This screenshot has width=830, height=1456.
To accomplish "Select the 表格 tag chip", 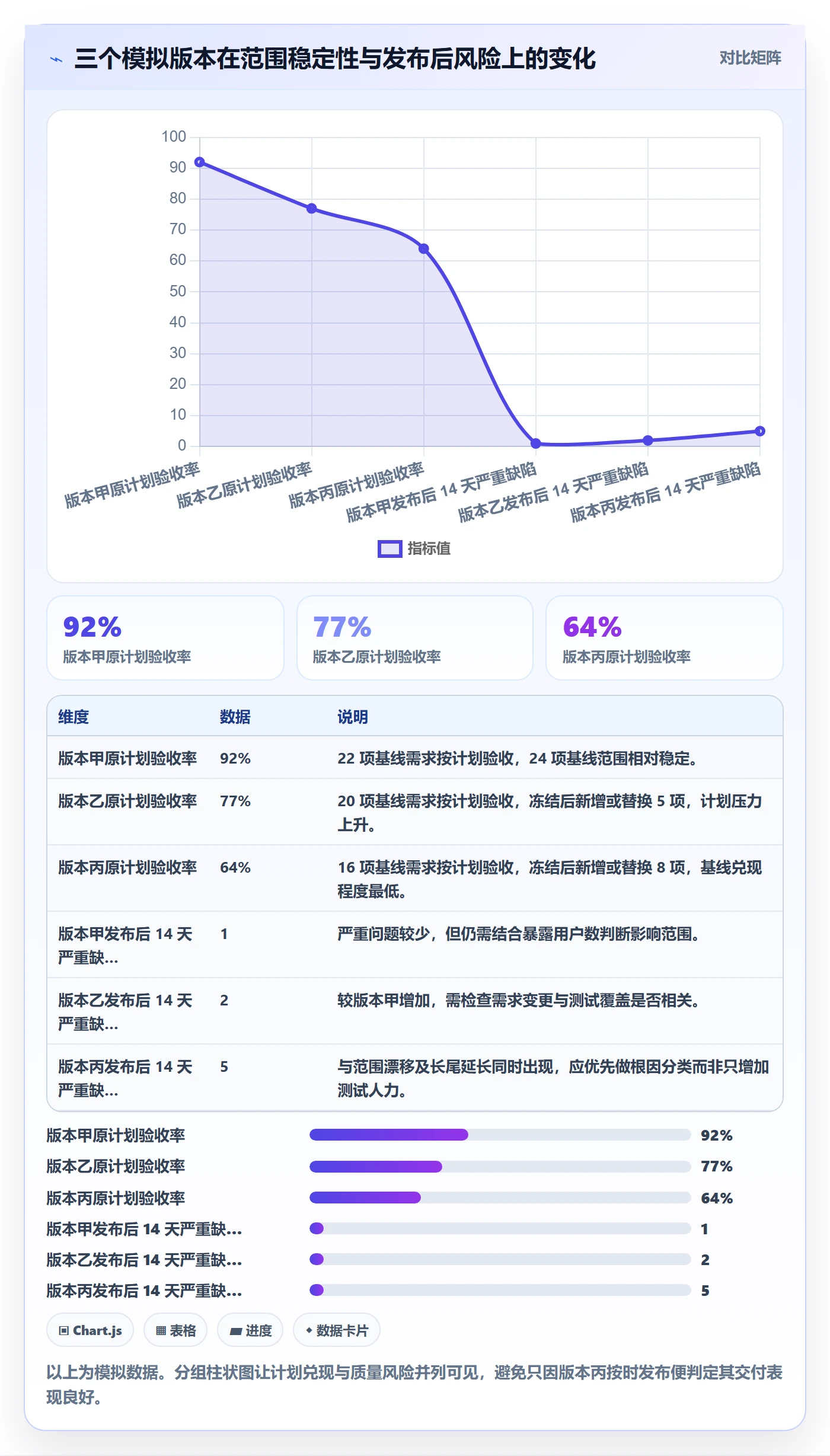I will click(175, 1330).
